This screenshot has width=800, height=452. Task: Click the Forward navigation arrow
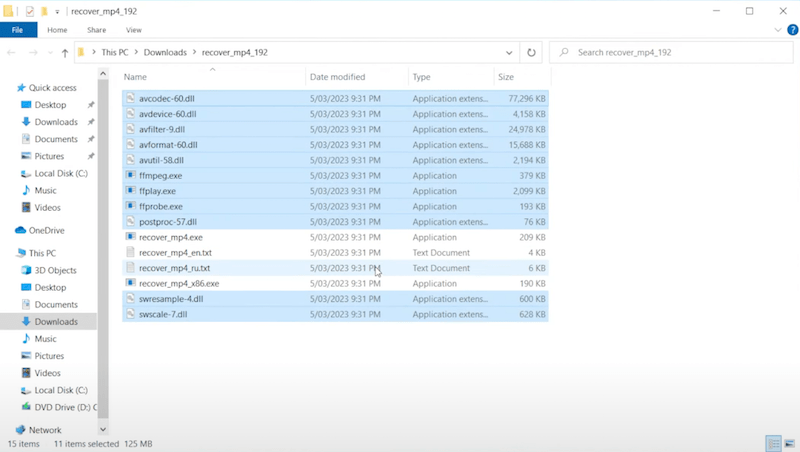[x=33, y=53]
